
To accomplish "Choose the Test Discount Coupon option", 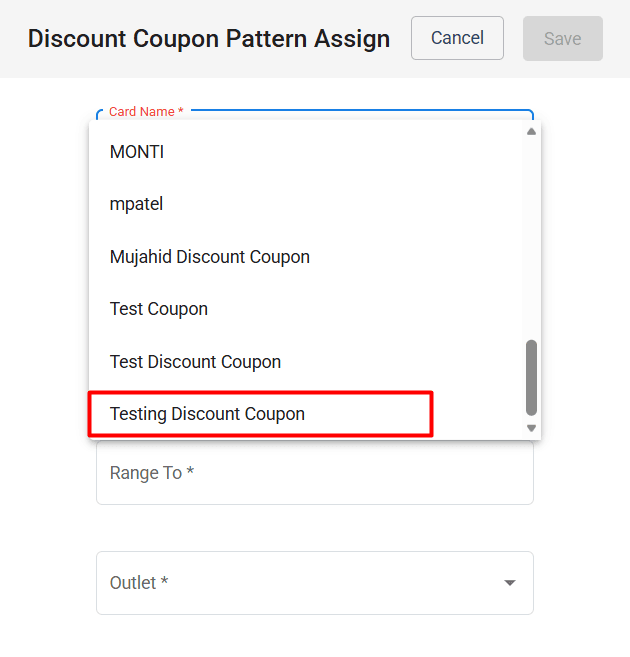I will point(195,362).
